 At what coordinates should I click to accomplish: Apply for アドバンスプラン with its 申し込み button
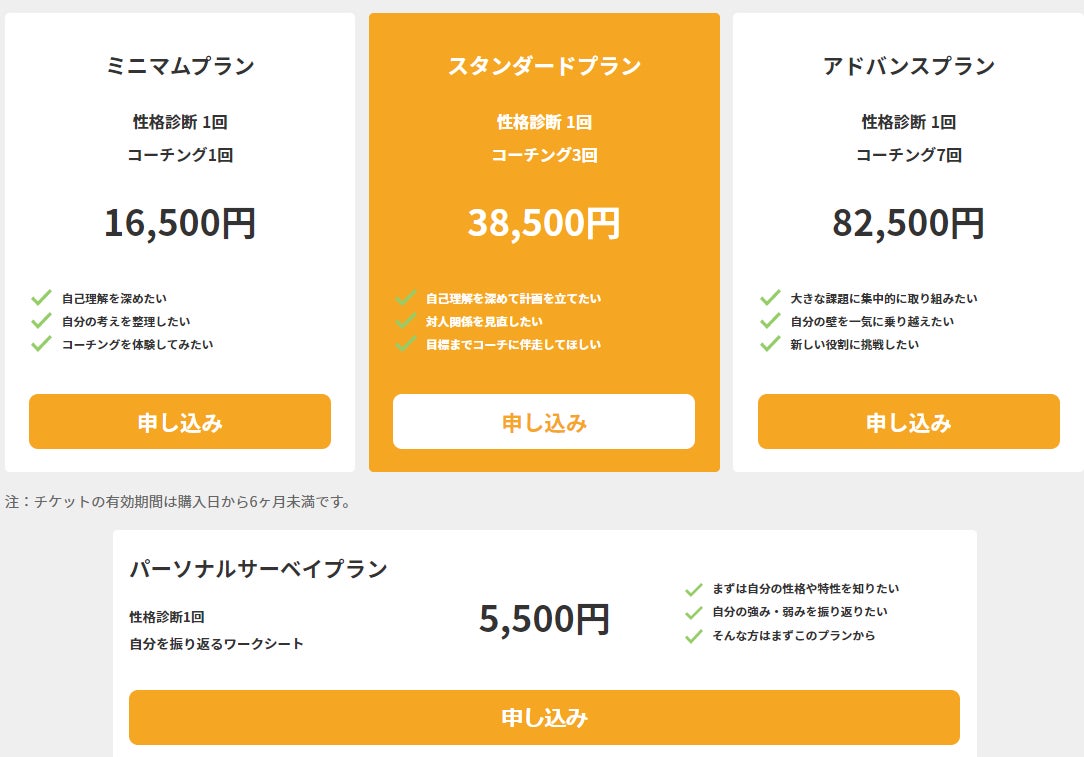(x=908, y=422)
